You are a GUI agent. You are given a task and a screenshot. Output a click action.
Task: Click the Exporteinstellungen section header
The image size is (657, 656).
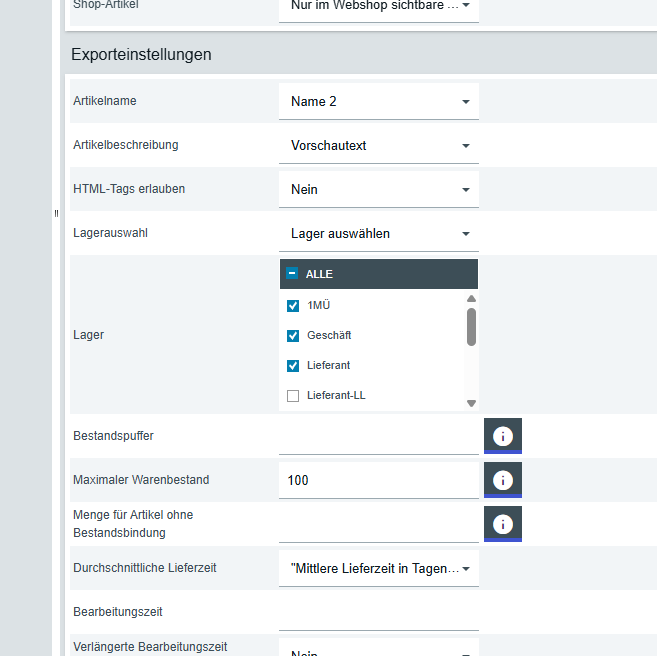140,55
